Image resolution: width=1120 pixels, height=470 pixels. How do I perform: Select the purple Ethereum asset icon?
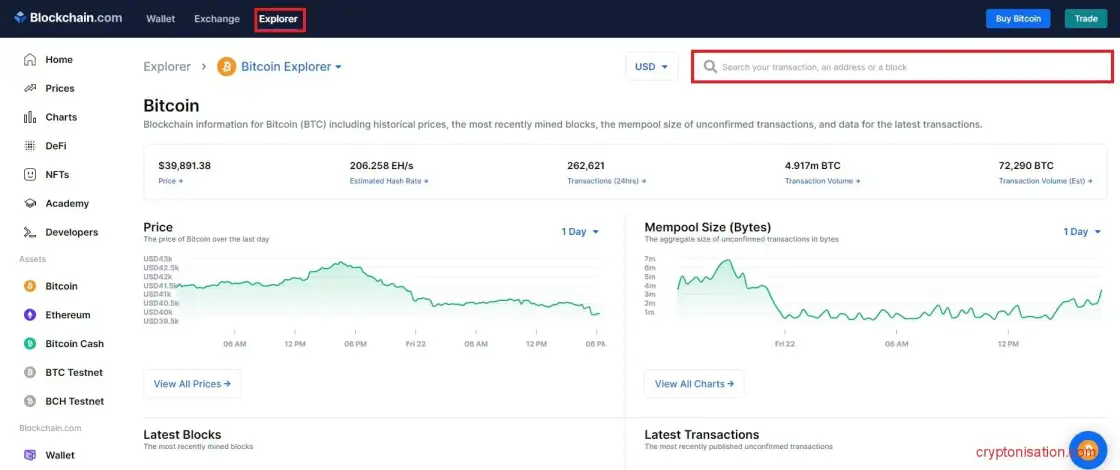tap(30, 315)
